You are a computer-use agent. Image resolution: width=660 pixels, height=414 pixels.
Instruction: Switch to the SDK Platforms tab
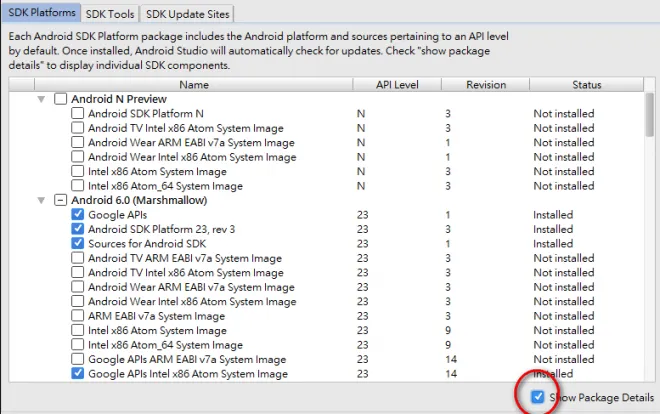point(41,13)
